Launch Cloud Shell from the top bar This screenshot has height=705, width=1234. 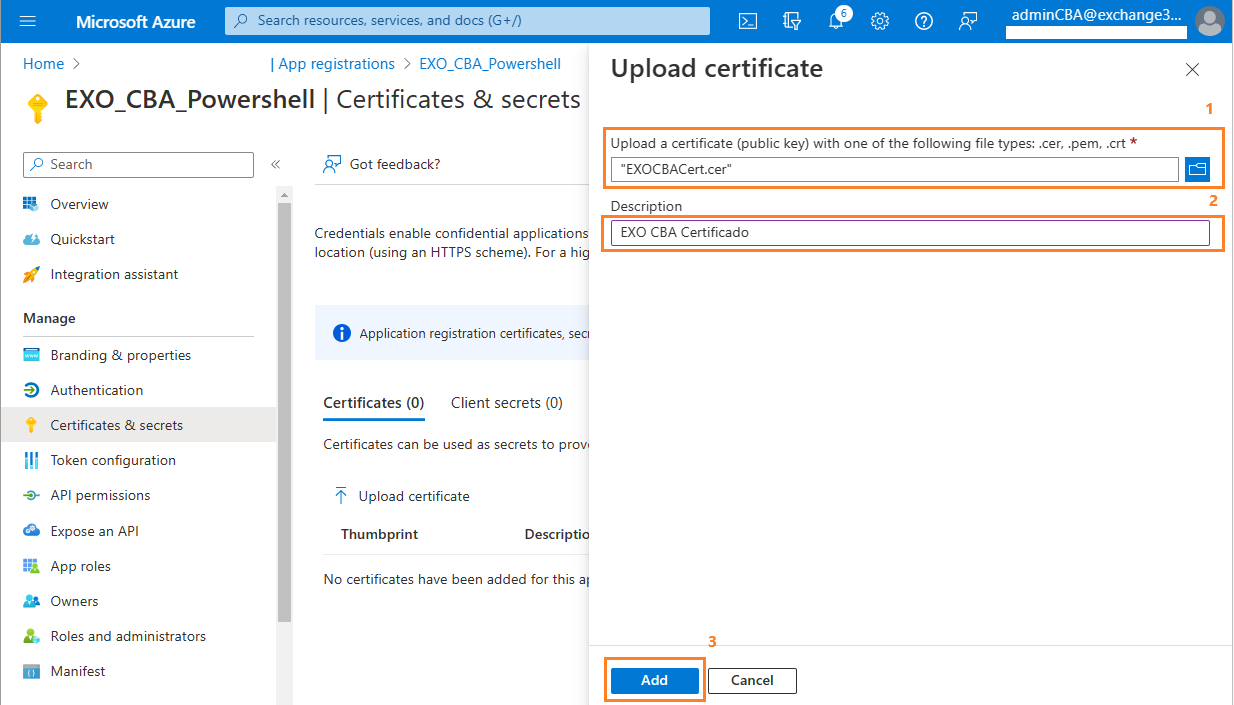[x=747, y=21]
